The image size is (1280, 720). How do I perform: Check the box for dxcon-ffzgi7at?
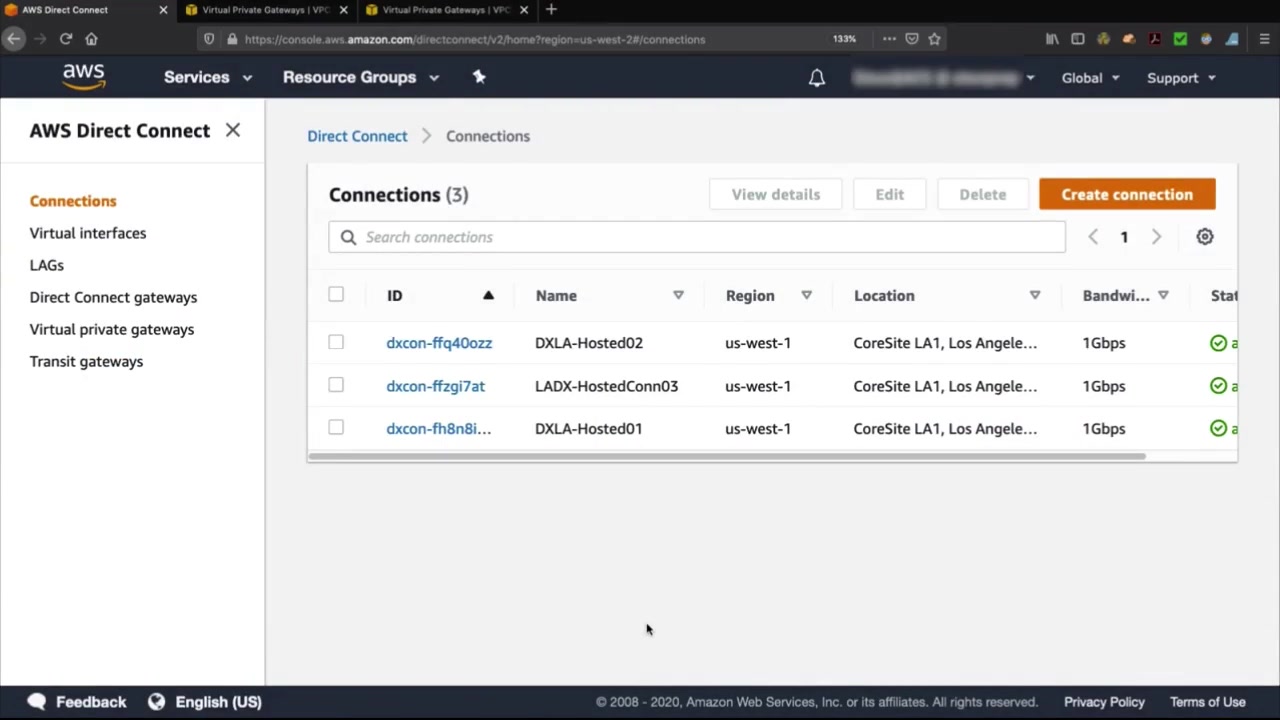click(x=336, y=385)
